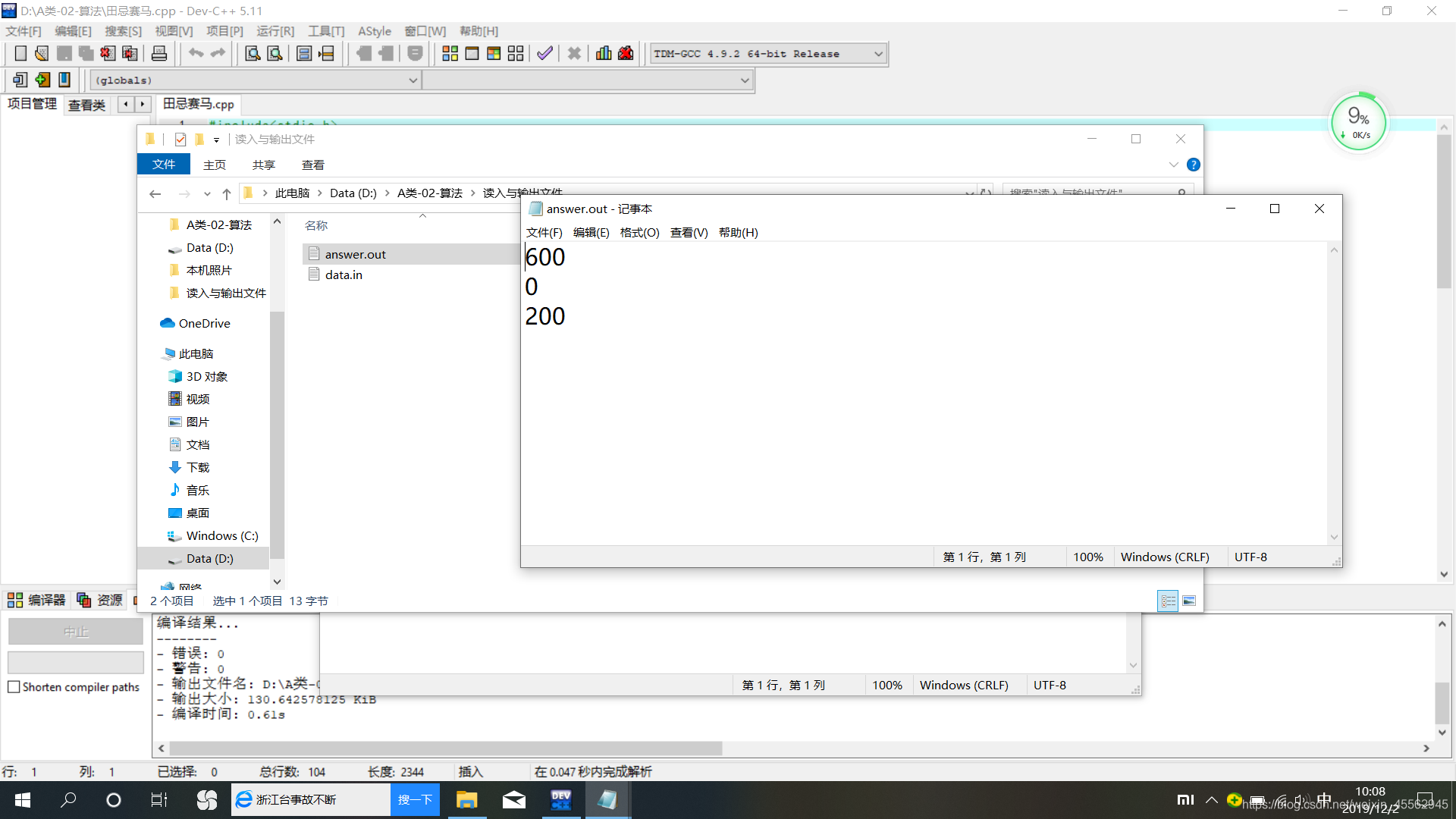
Task: Open the Find magnifier tool in Dev-C++
Action: tap(253, 54)
